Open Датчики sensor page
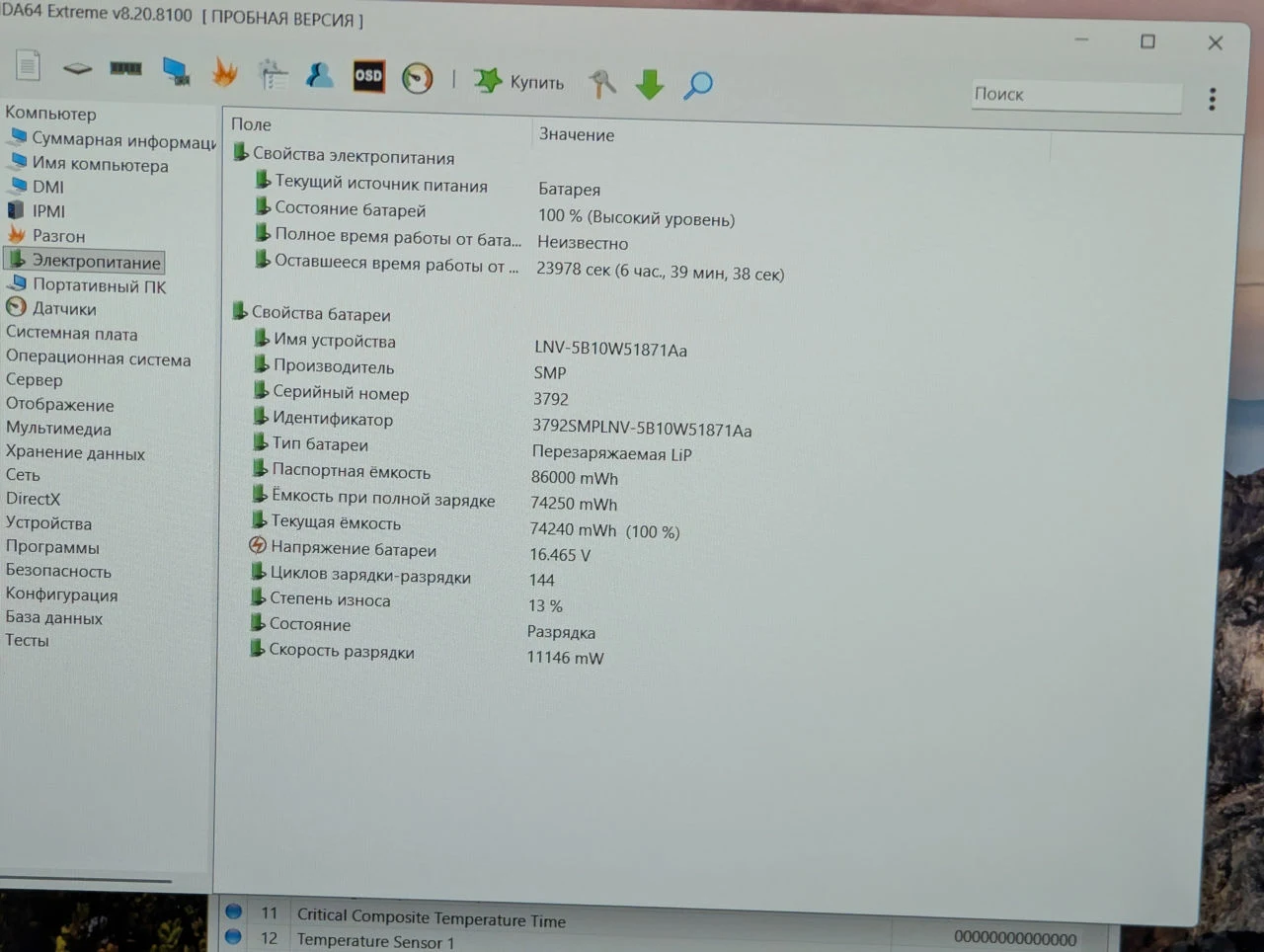This screenshot has height=952, width=1264. pos(51,308)
